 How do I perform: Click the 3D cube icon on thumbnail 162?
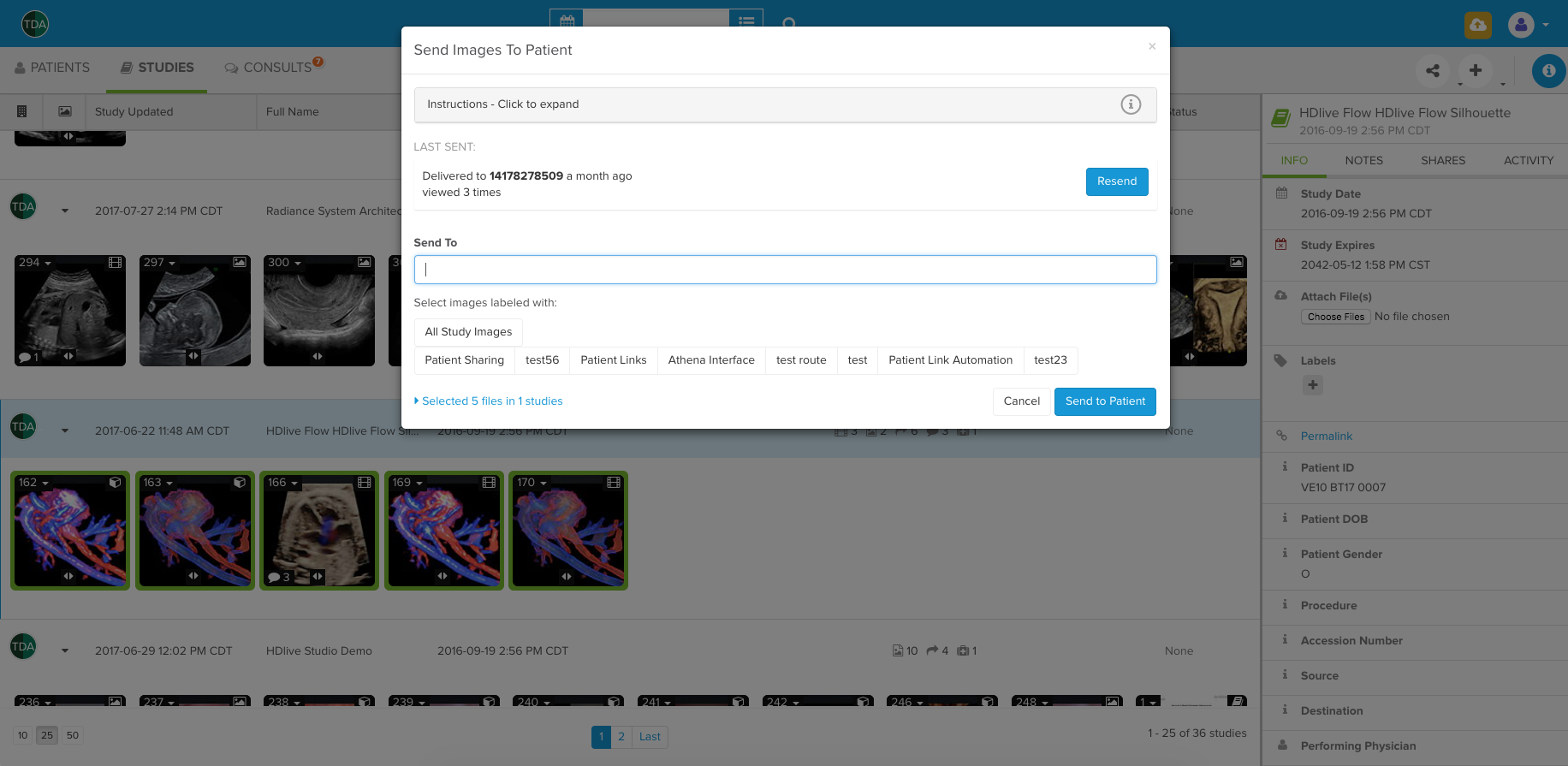[x=116, y=483]
